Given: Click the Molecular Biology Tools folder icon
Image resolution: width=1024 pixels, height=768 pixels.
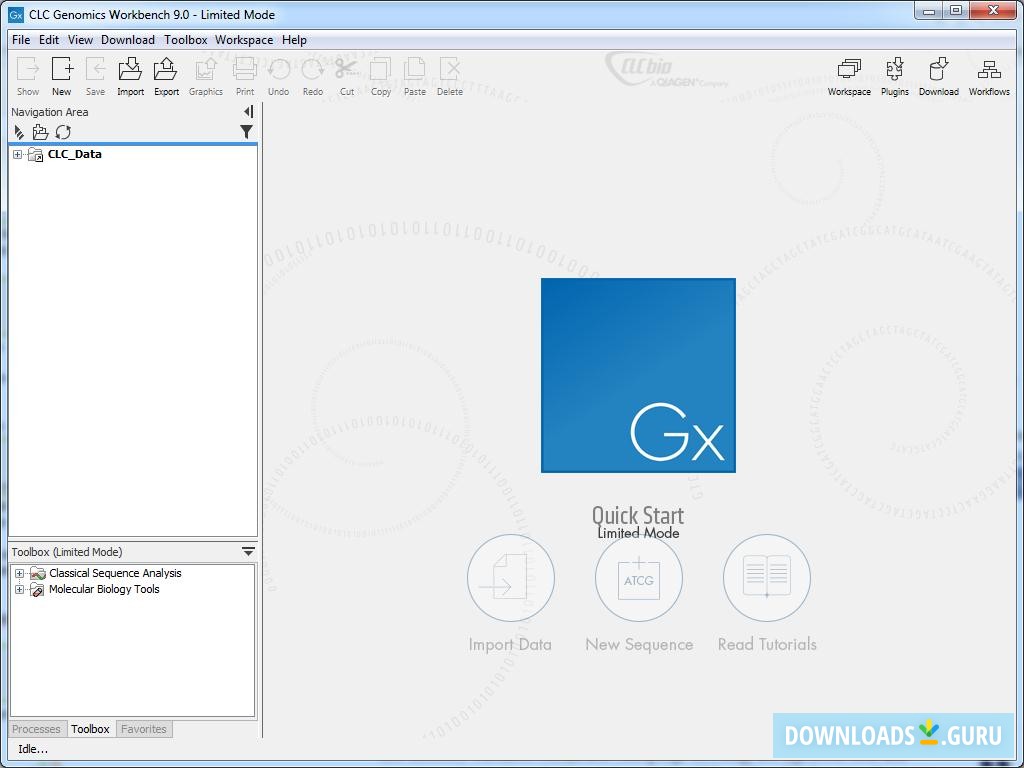Looking at the screenshot, I should click(38, 590).
